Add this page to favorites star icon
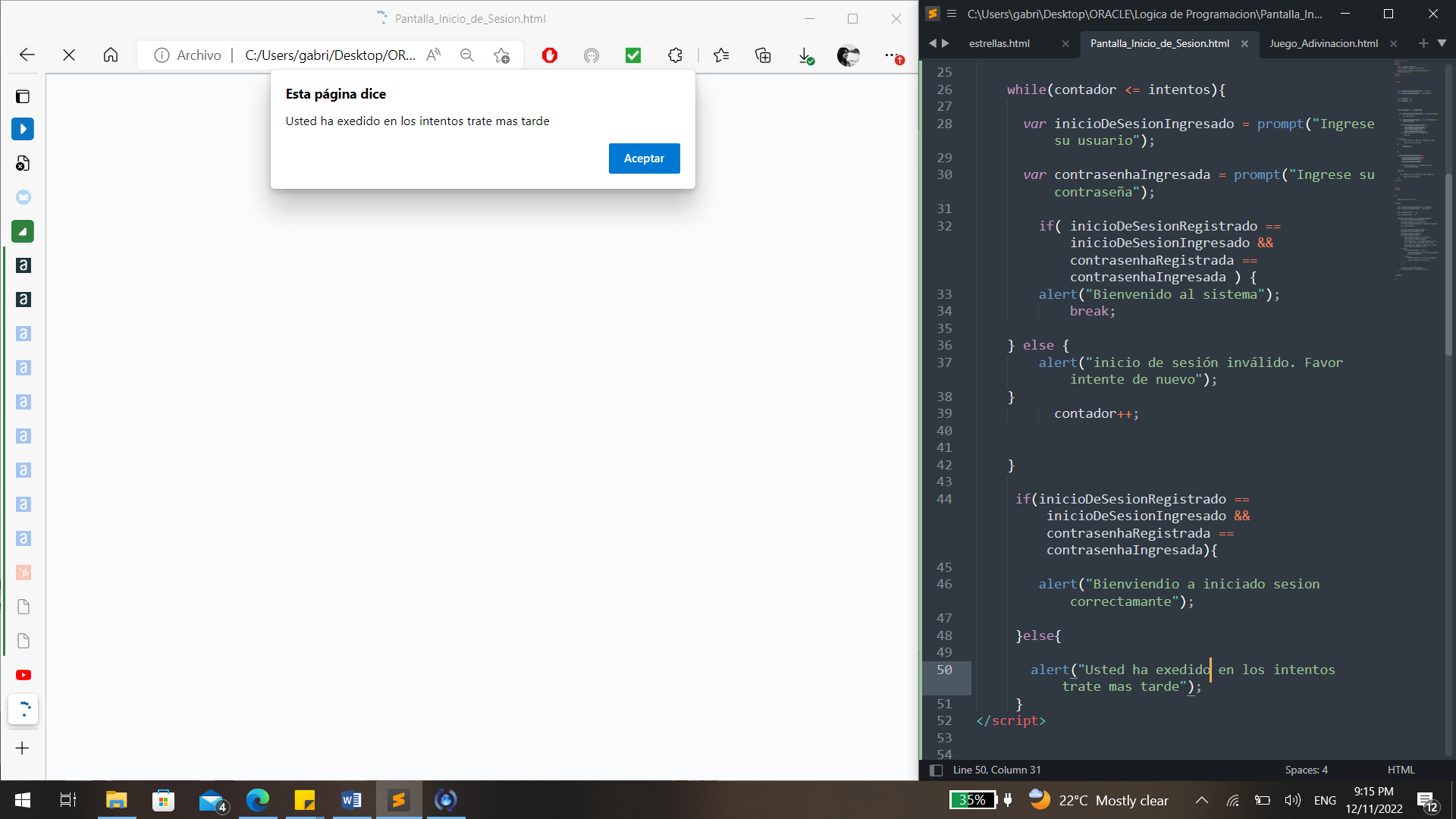This screenshot has height=819, width=1456. point(501,55)
